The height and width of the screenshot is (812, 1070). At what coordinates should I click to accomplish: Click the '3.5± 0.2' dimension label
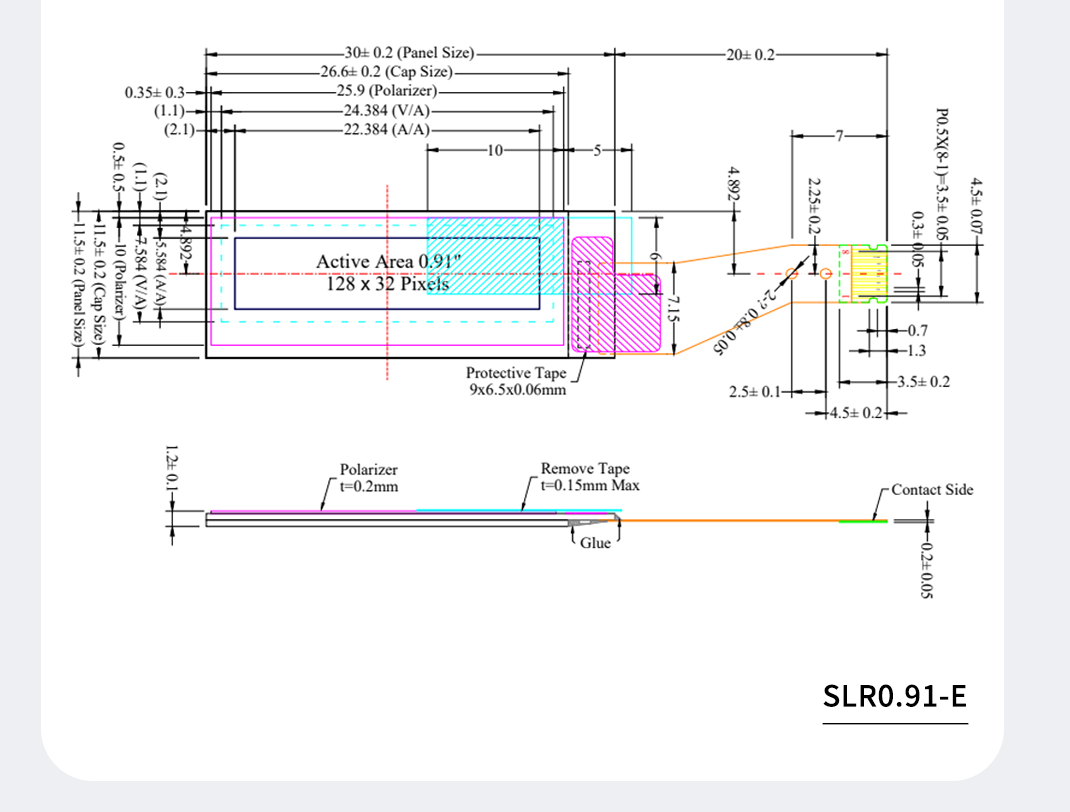(x=923, y=381)
